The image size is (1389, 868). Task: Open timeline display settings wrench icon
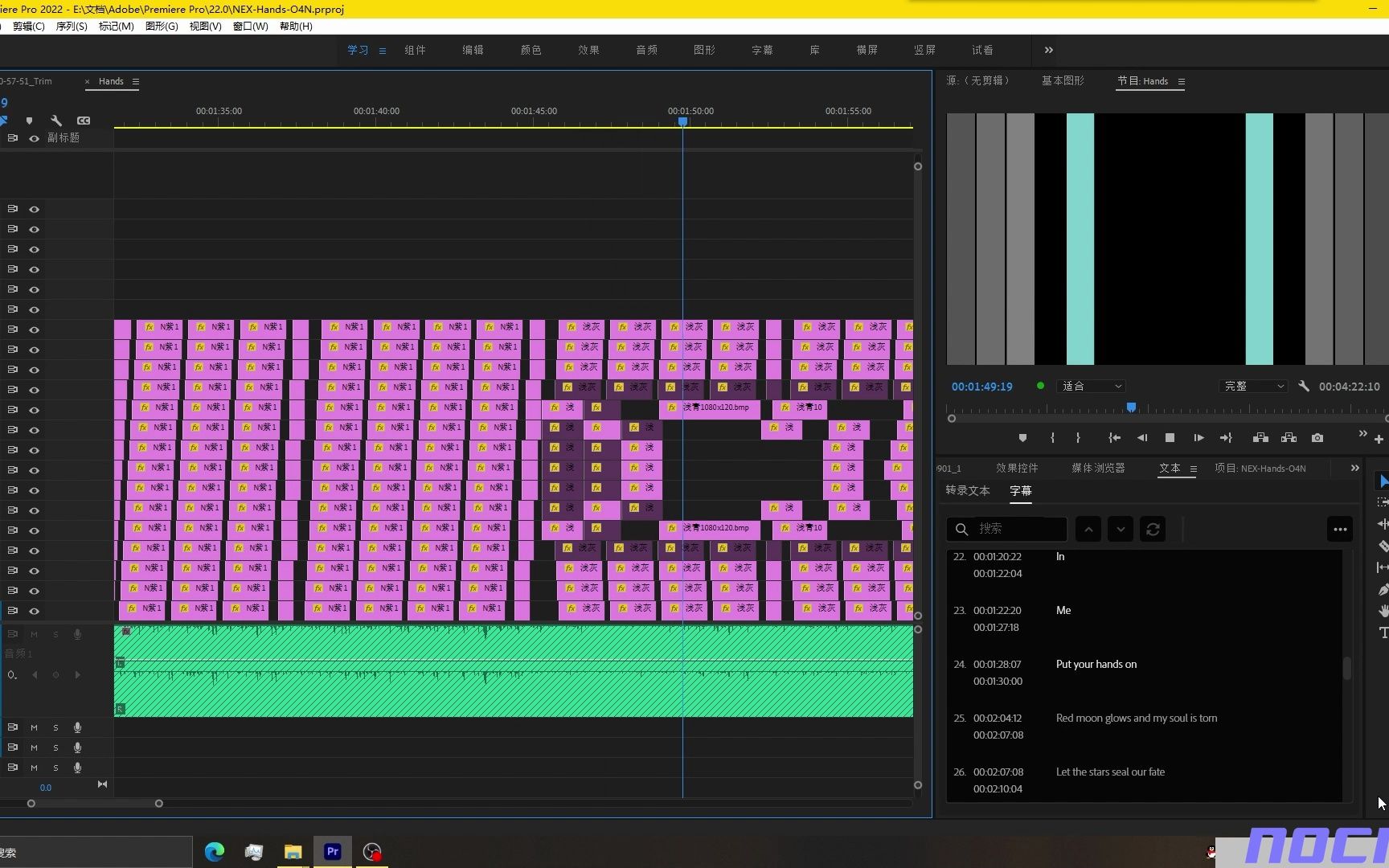pyautogui.click(x=56, y=121)
